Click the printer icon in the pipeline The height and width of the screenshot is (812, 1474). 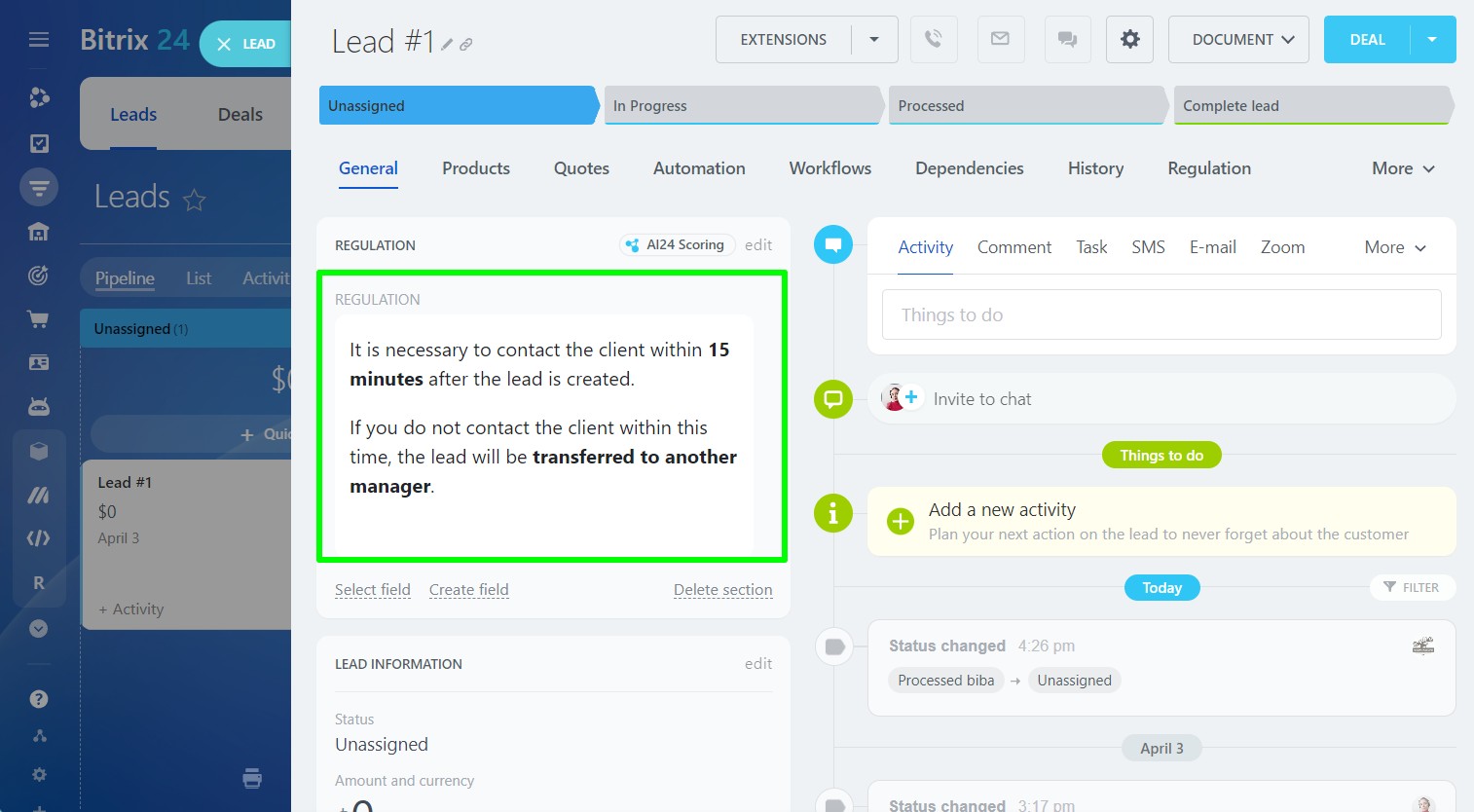(x=252, y=778)
